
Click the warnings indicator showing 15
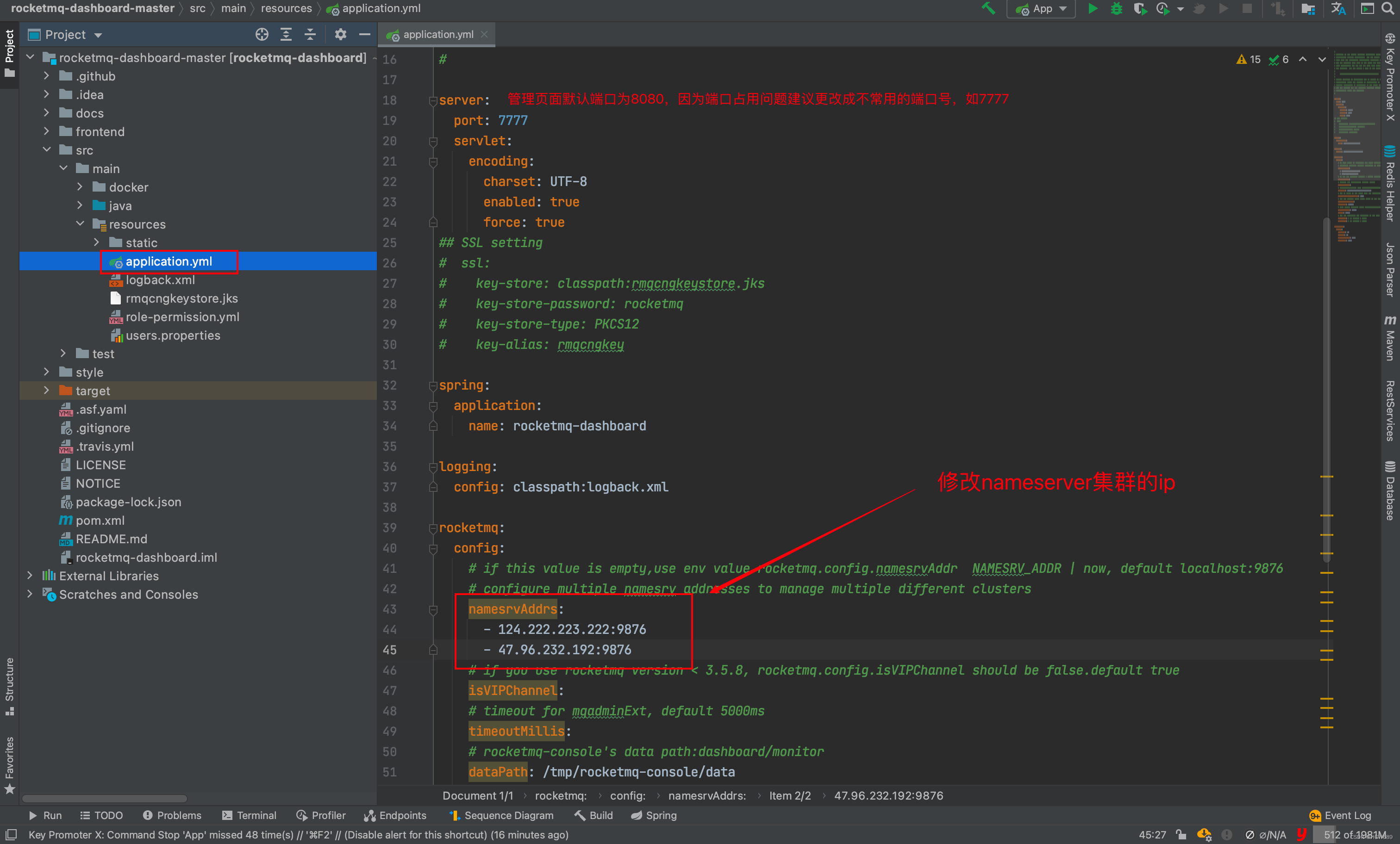pos(1248,60)
